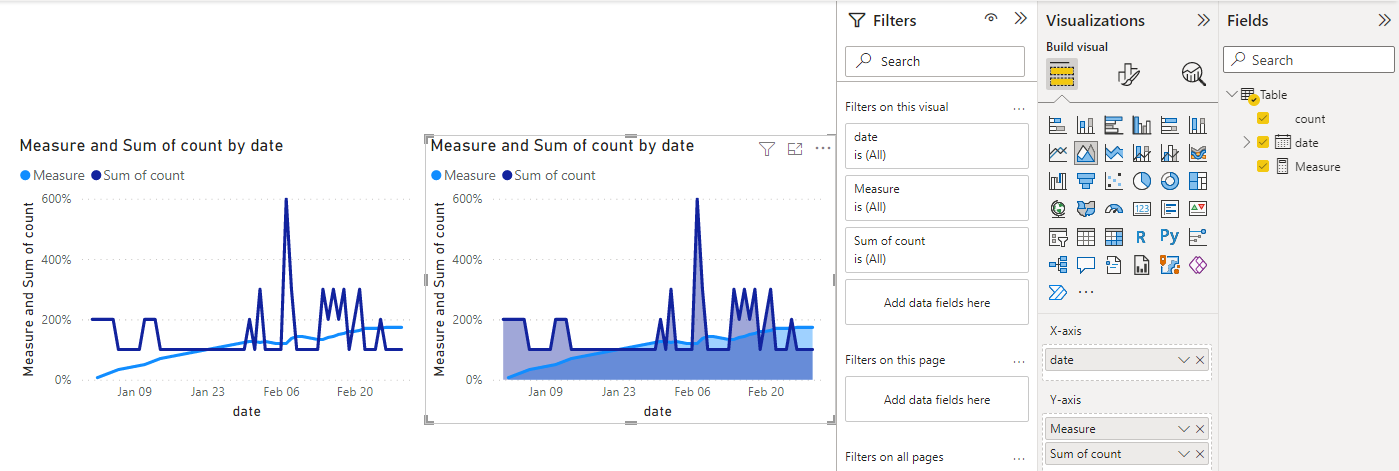Screen dimensions: 1399x471
Task: Collapse the Visualizations pane
Action: pyautogui.click(x=1203, y=20)
